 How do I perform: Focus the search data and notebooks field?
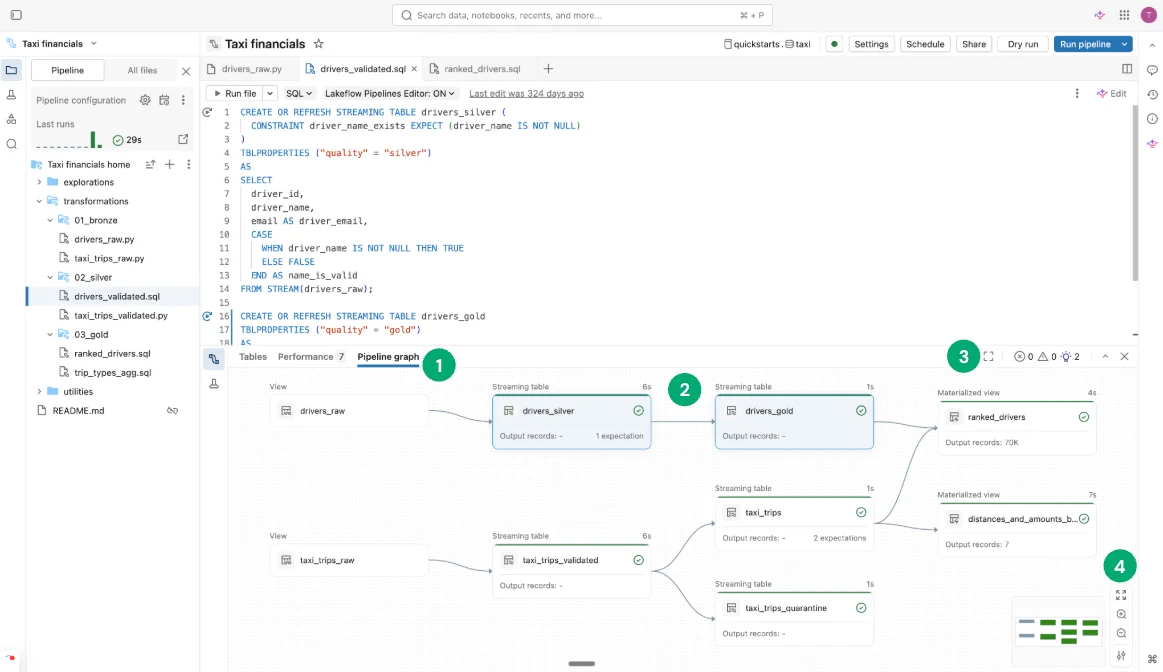coord(582,15)
